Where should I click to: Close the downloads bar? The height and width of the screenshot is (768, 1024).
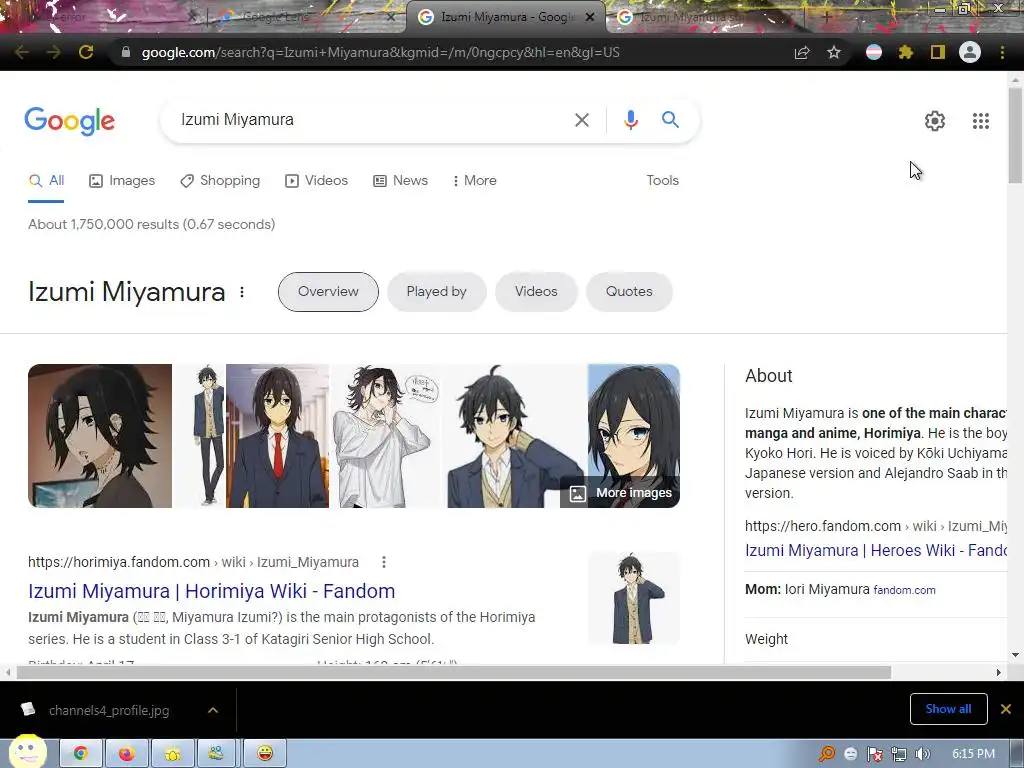(x=1006, y=709)
